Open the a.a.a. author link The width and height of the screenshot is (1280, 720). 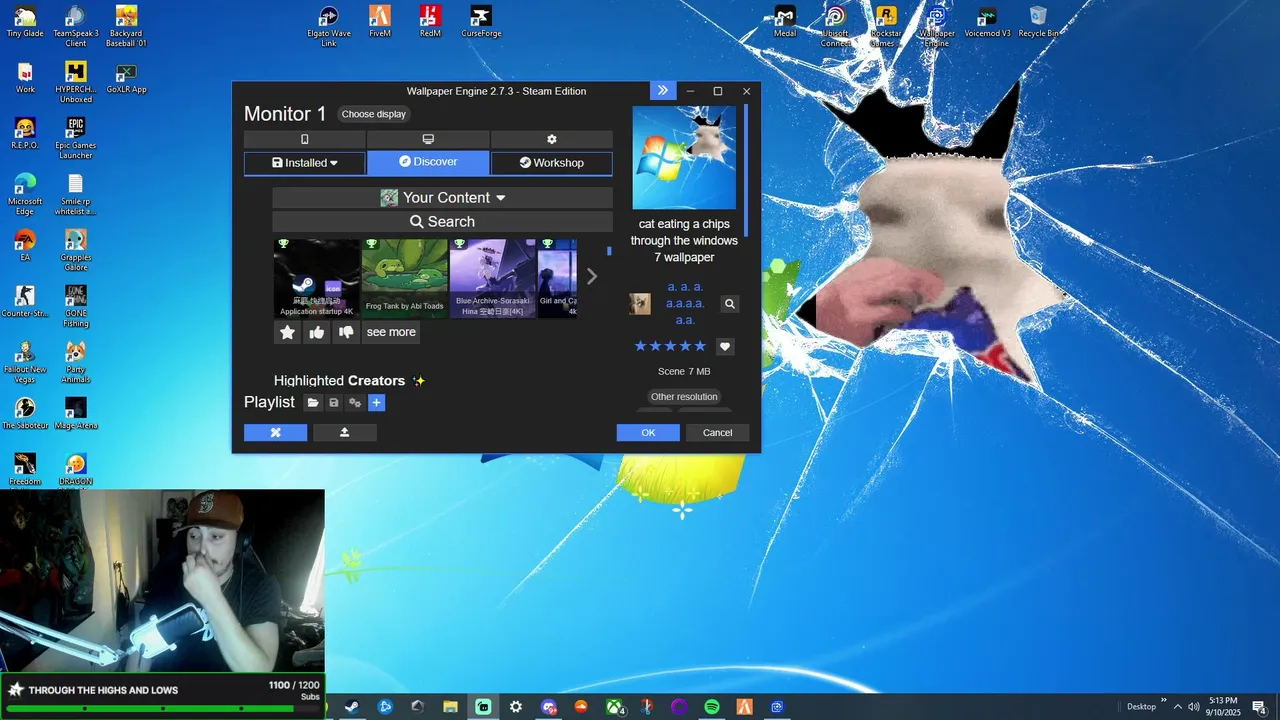(685, 303)
